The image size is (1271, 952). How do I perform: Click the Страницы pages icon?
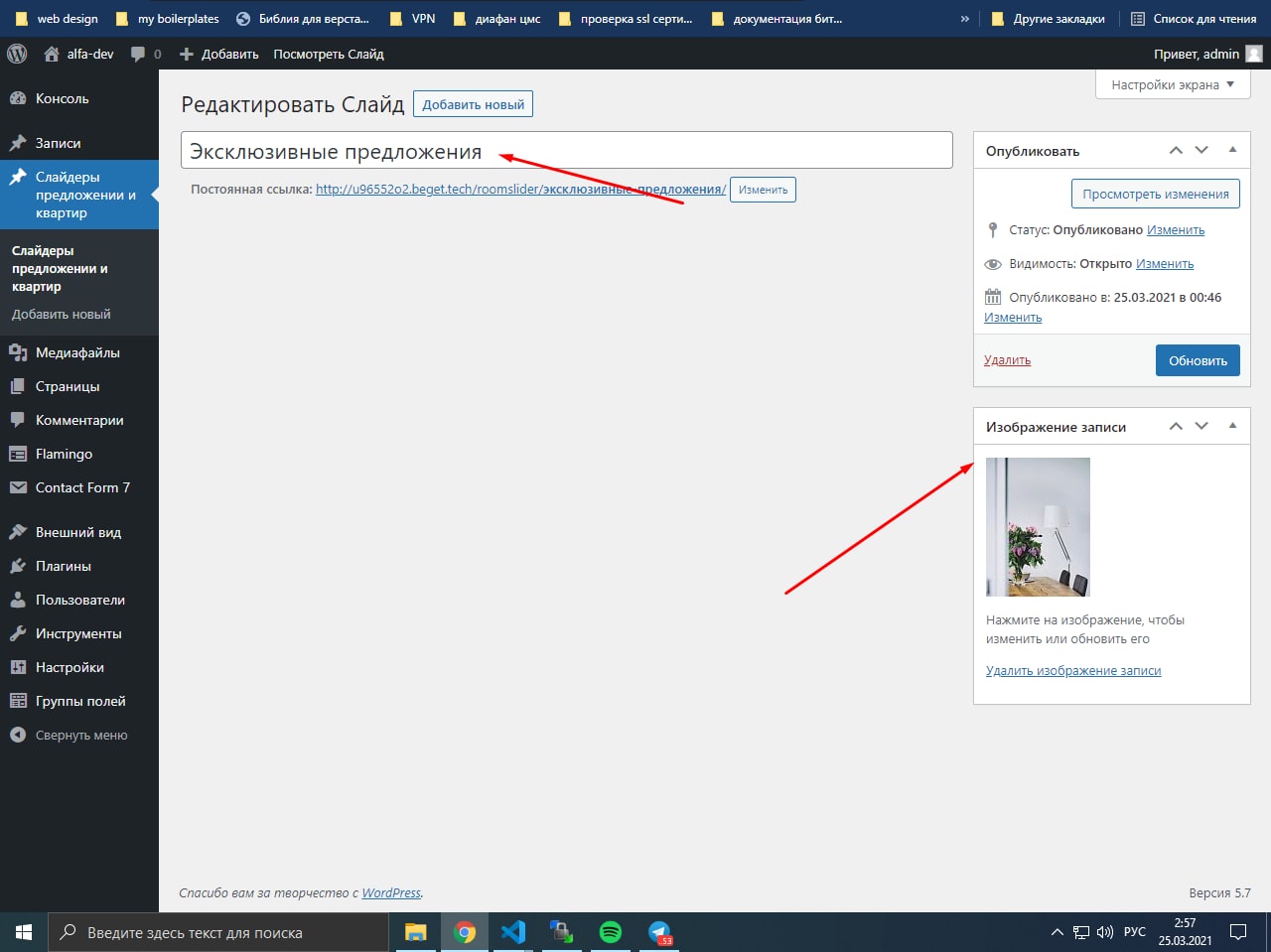point(18,386)
